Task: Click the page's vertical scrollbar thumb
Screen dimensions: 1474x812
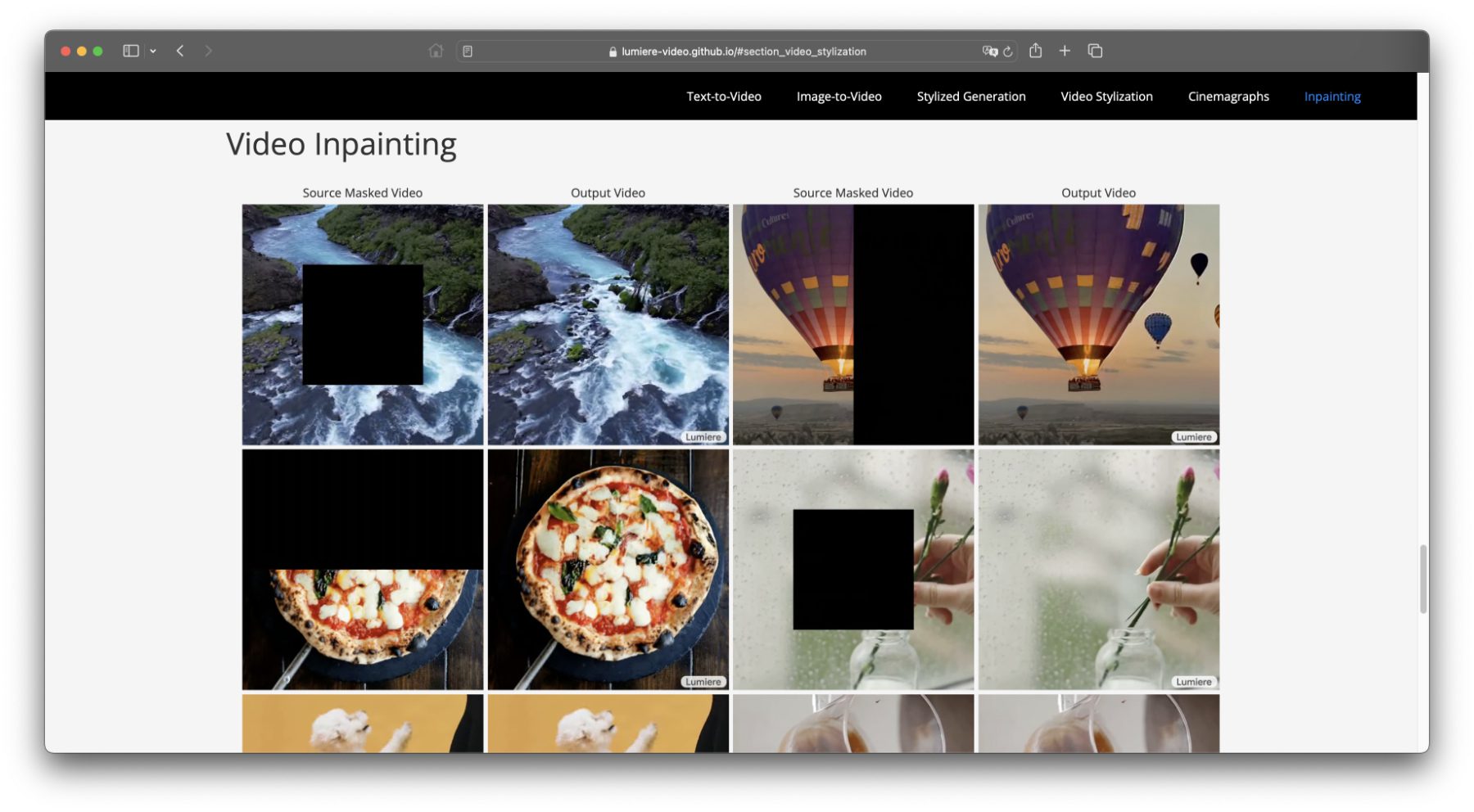Action: pos(1423,578)
